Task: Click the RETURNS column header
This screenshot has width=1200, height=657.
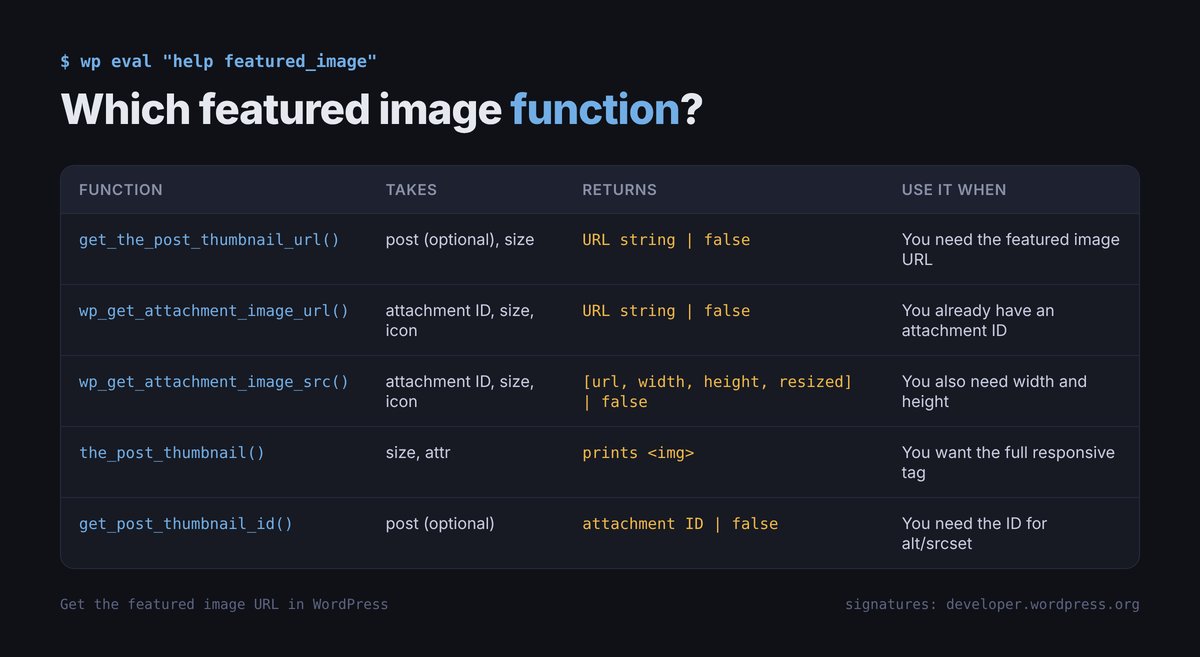Action: 620,190
